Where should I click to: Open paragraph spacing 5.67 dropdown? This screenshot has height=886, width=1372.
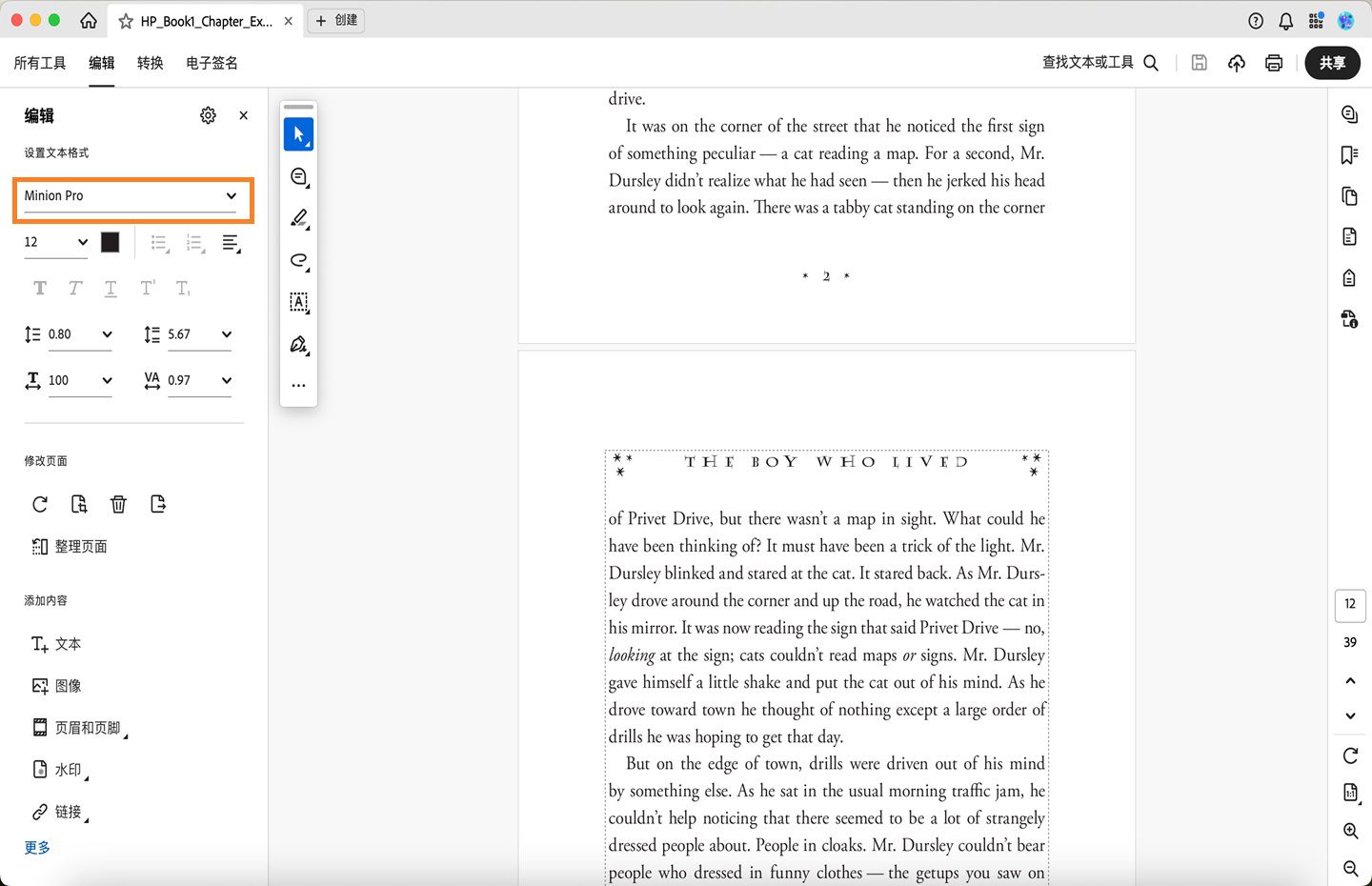tap(200, 335)
